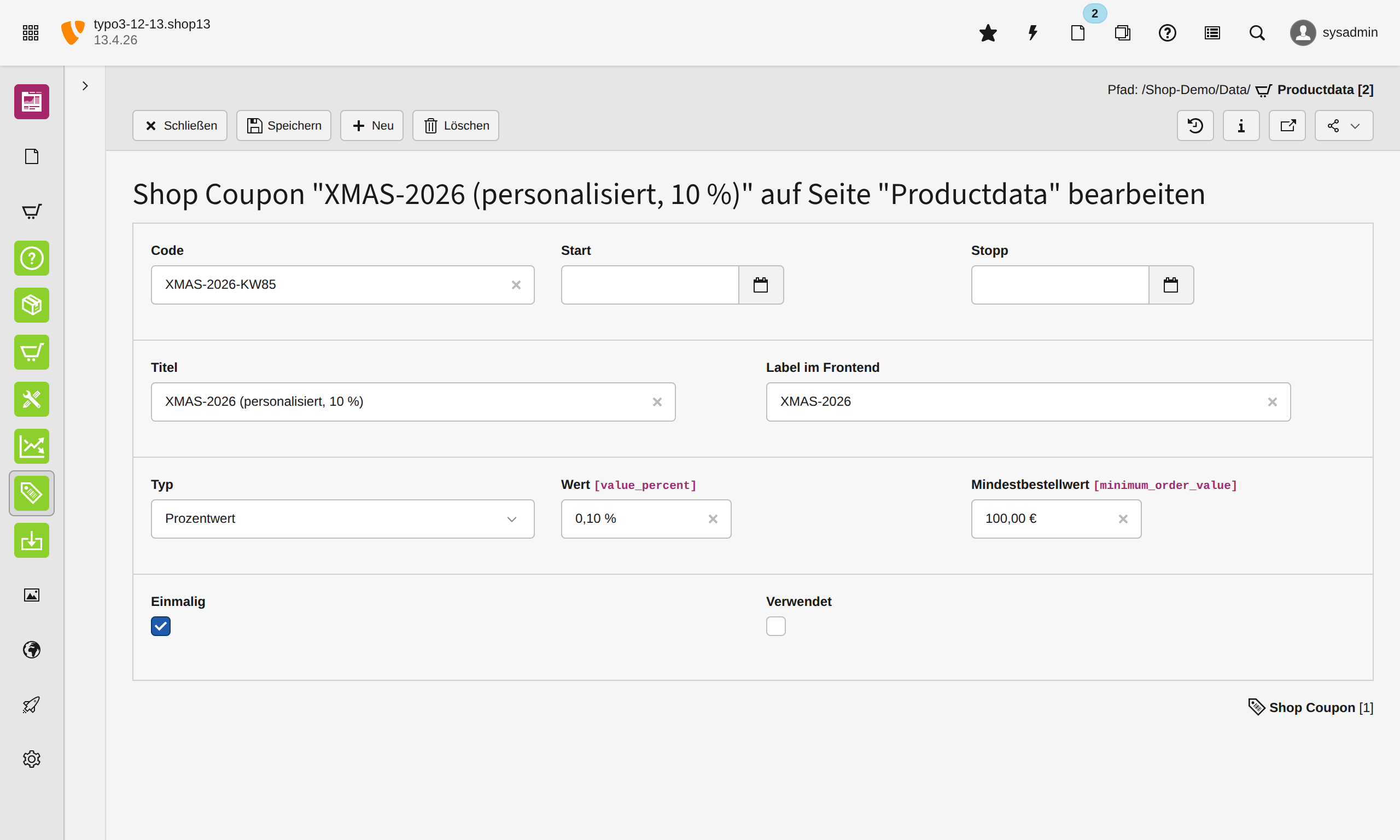The image size is (1400, 840).
Task: Open the sysadmin user menu
Action: tap(1334, 33)
